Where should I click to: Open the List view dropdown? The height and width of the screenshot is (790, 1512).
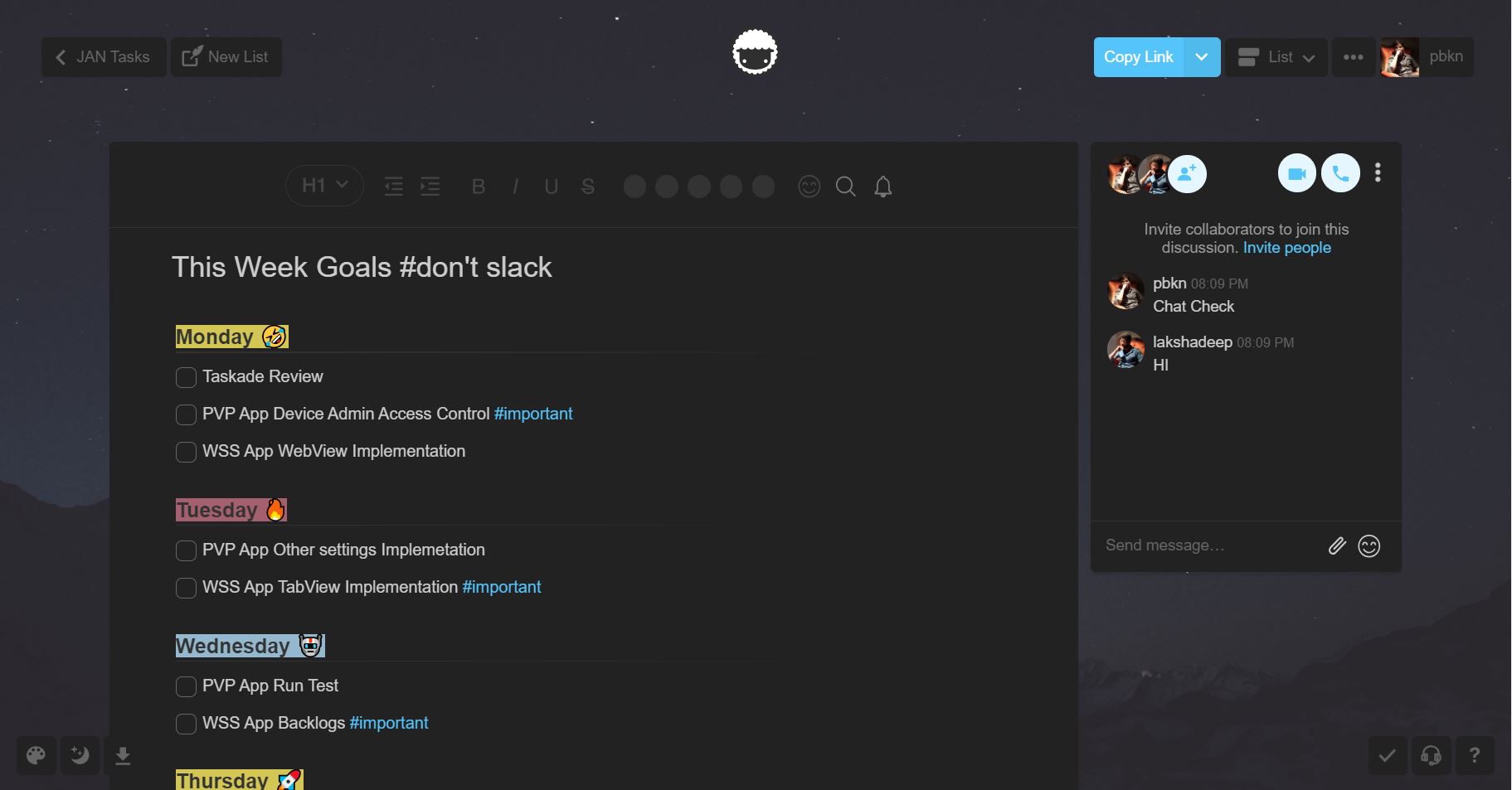pyautogui.click(x=1276, y=57)
